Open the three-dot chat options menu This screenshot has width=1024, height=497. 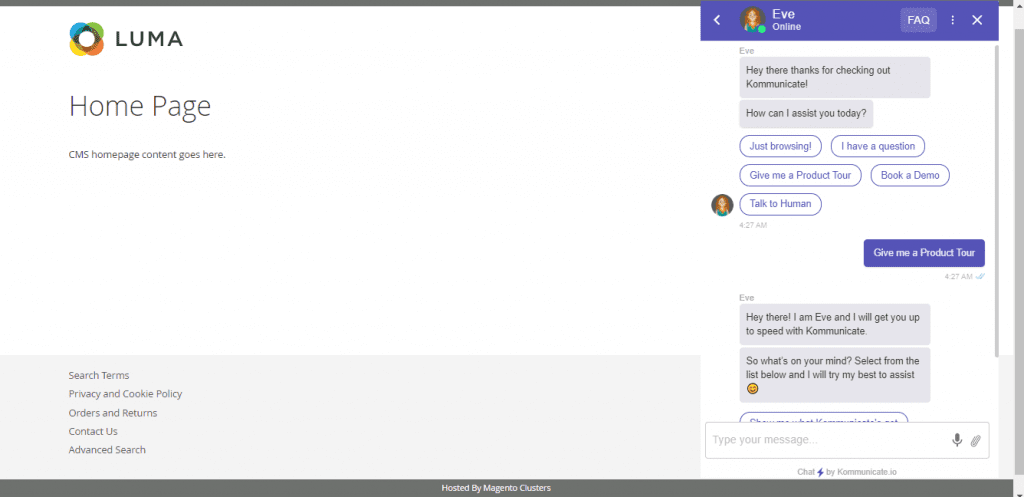point(953,20)
